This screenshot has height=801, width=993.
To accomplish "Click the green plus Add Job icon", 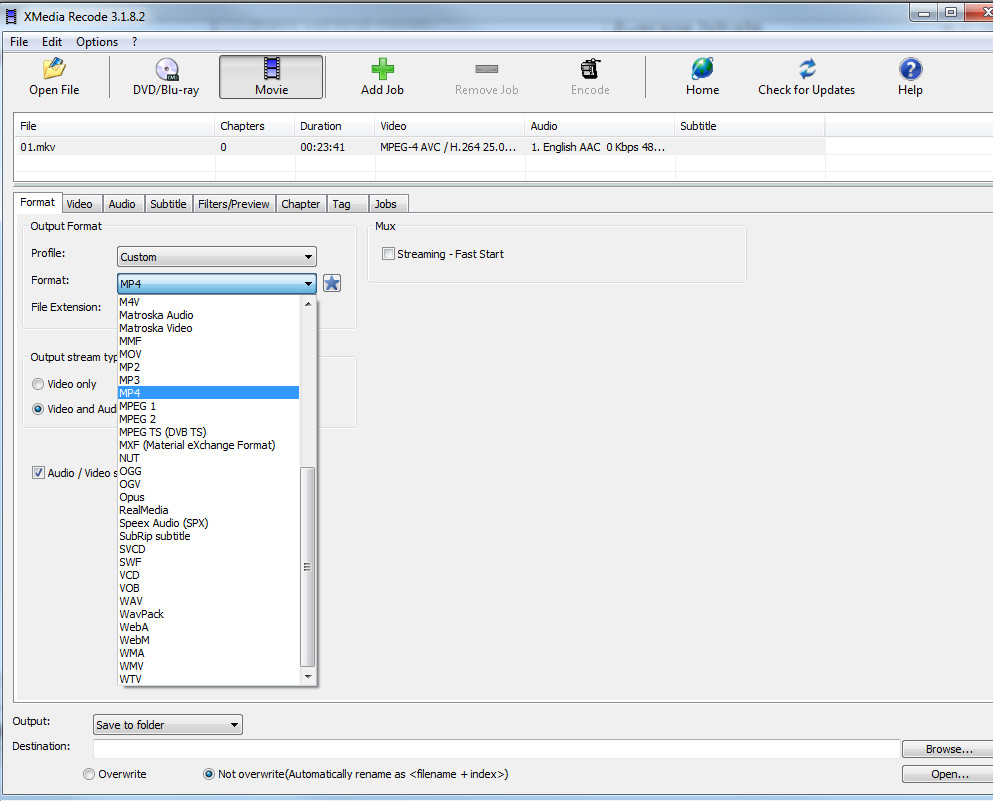I will pos(383,68).
